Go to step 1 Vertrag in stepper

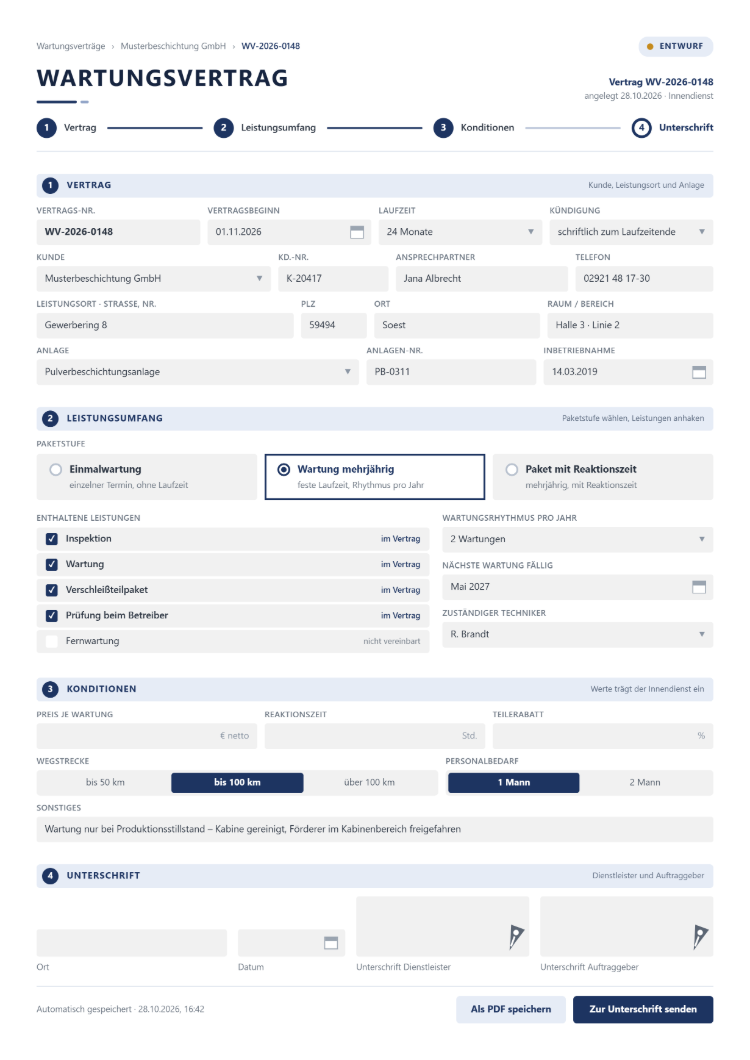[x=66, y=128]
